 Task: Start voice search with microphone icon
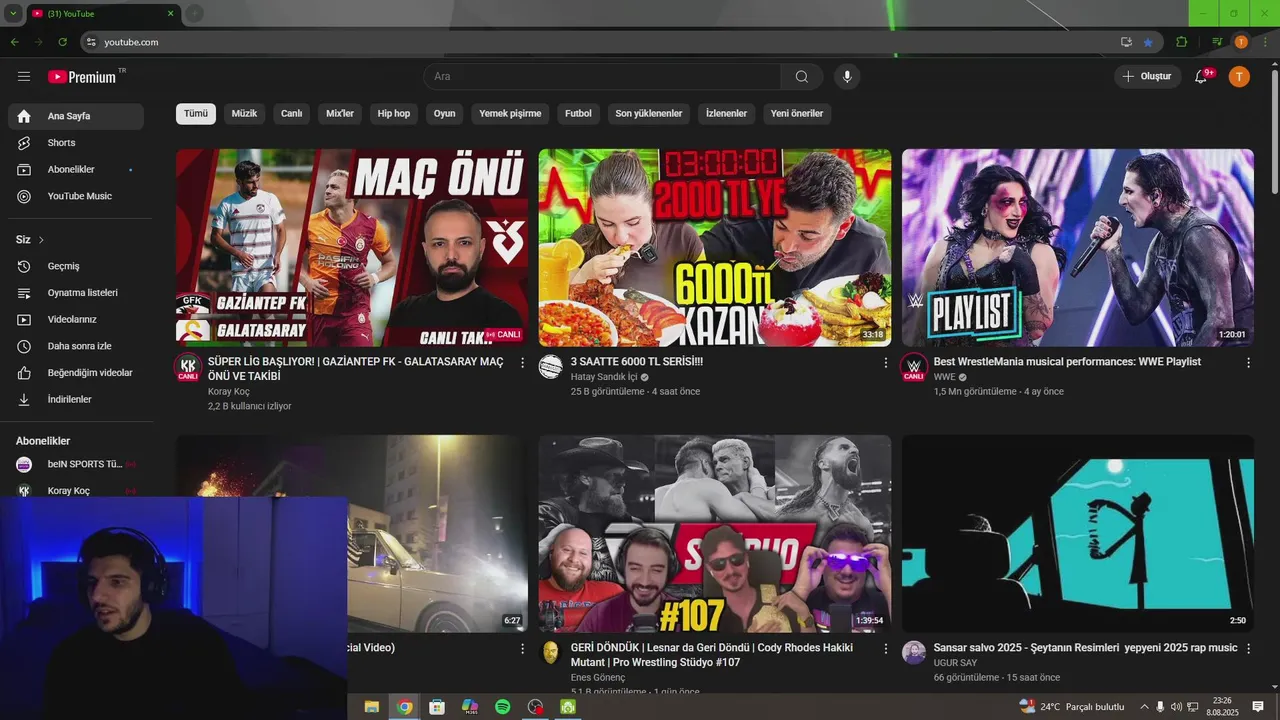pos(847,77)
